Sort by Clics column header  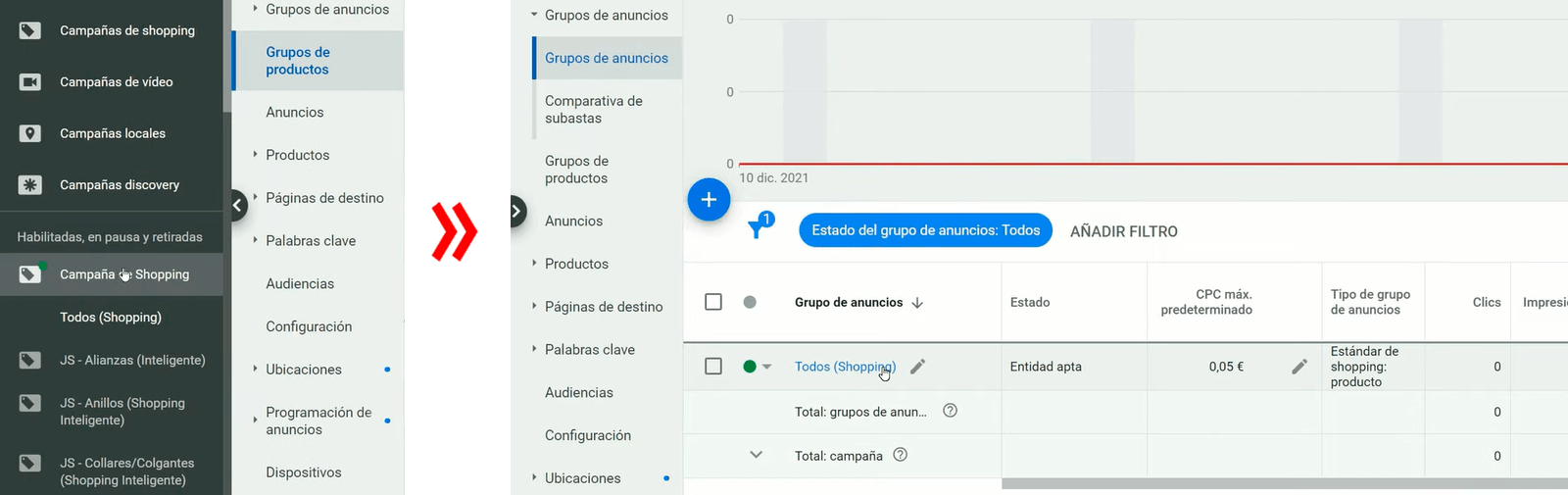[x=1487, y=302]
